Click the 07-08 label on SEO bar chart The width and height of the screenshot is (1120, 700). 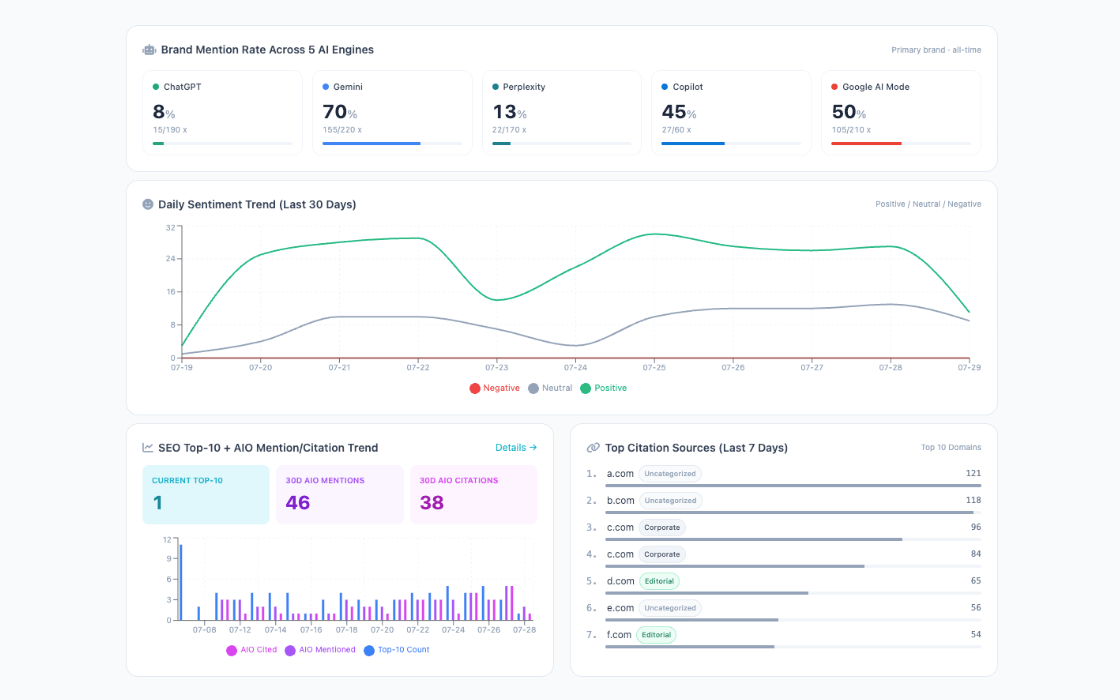[204, 630]
